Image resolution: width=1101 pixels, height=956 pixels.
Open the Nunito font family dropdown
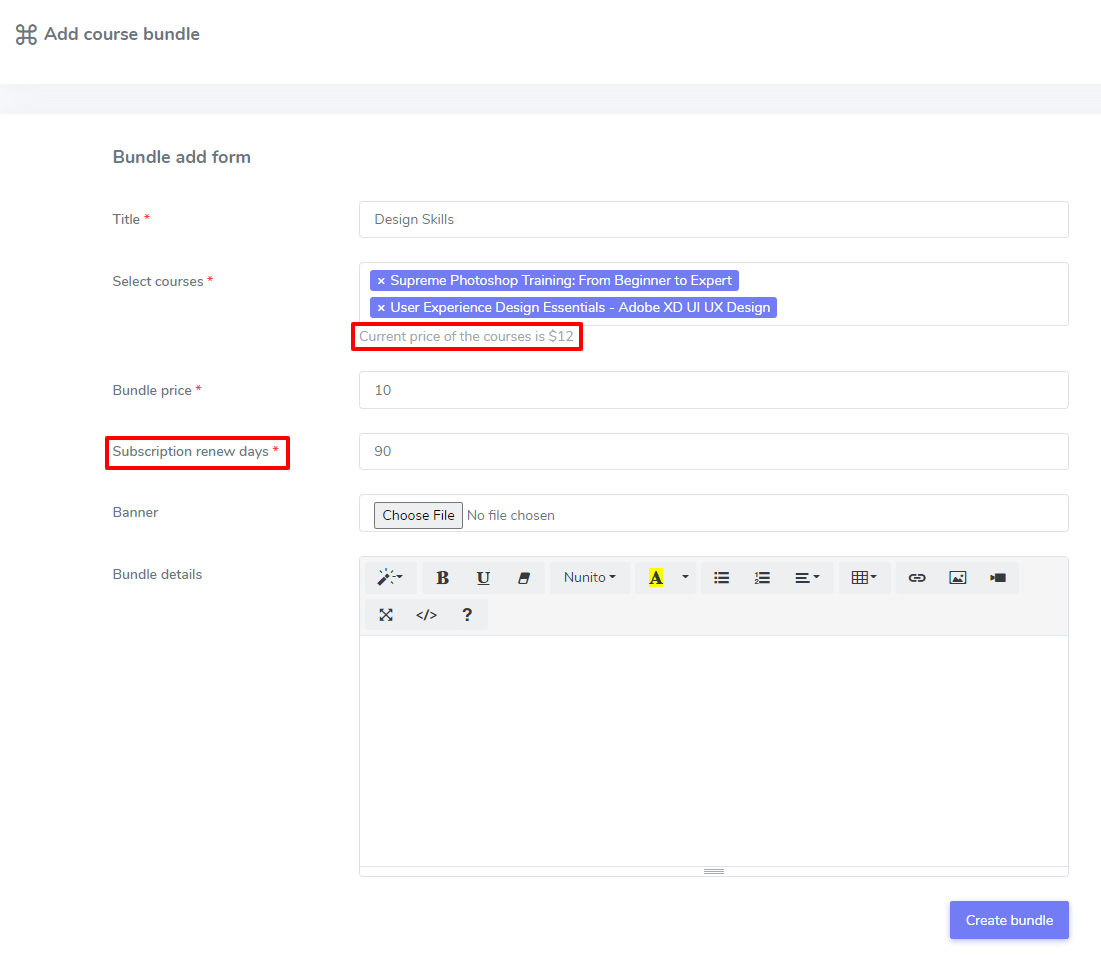(x=589, y=578)
